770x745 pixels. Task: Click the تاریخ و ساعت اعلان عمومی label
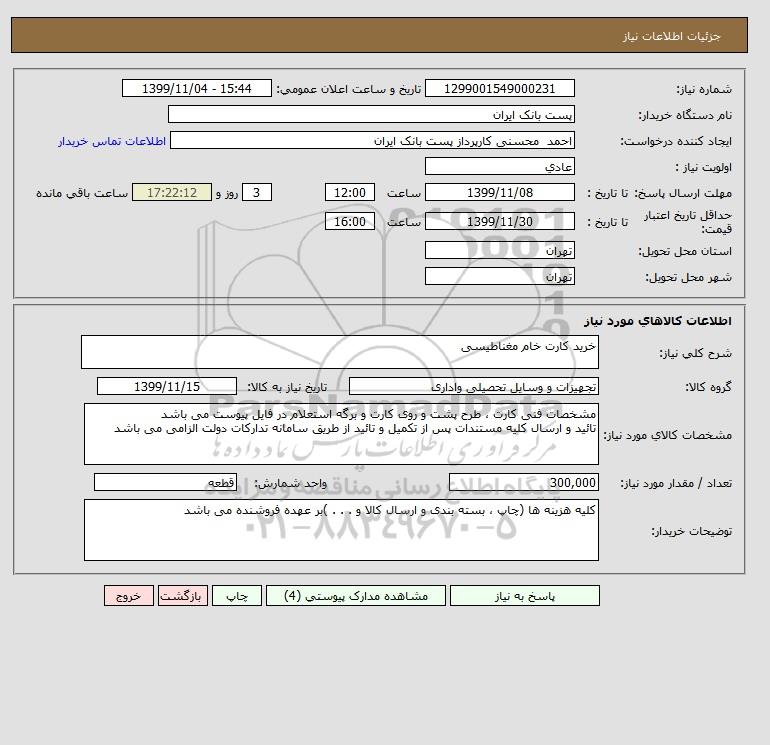(349, 89)
